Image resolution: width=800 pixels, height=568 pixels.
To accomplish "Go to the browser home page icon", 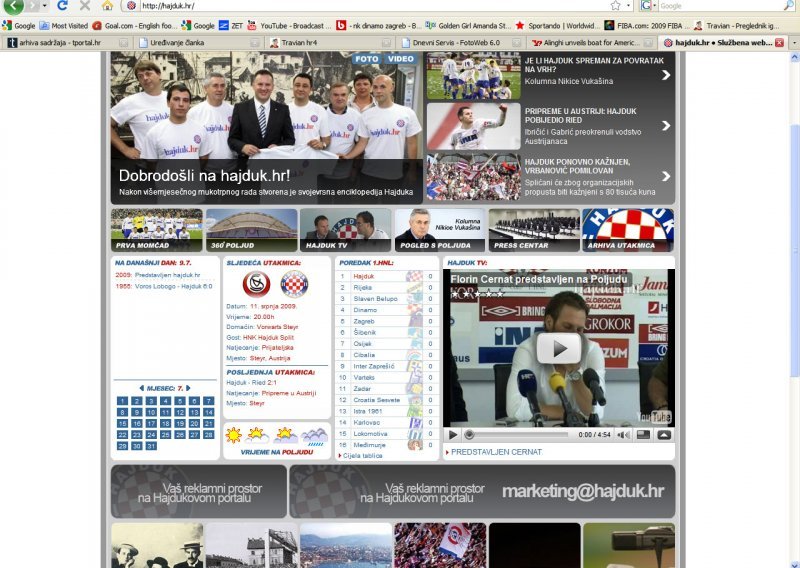I will [107, 6].
